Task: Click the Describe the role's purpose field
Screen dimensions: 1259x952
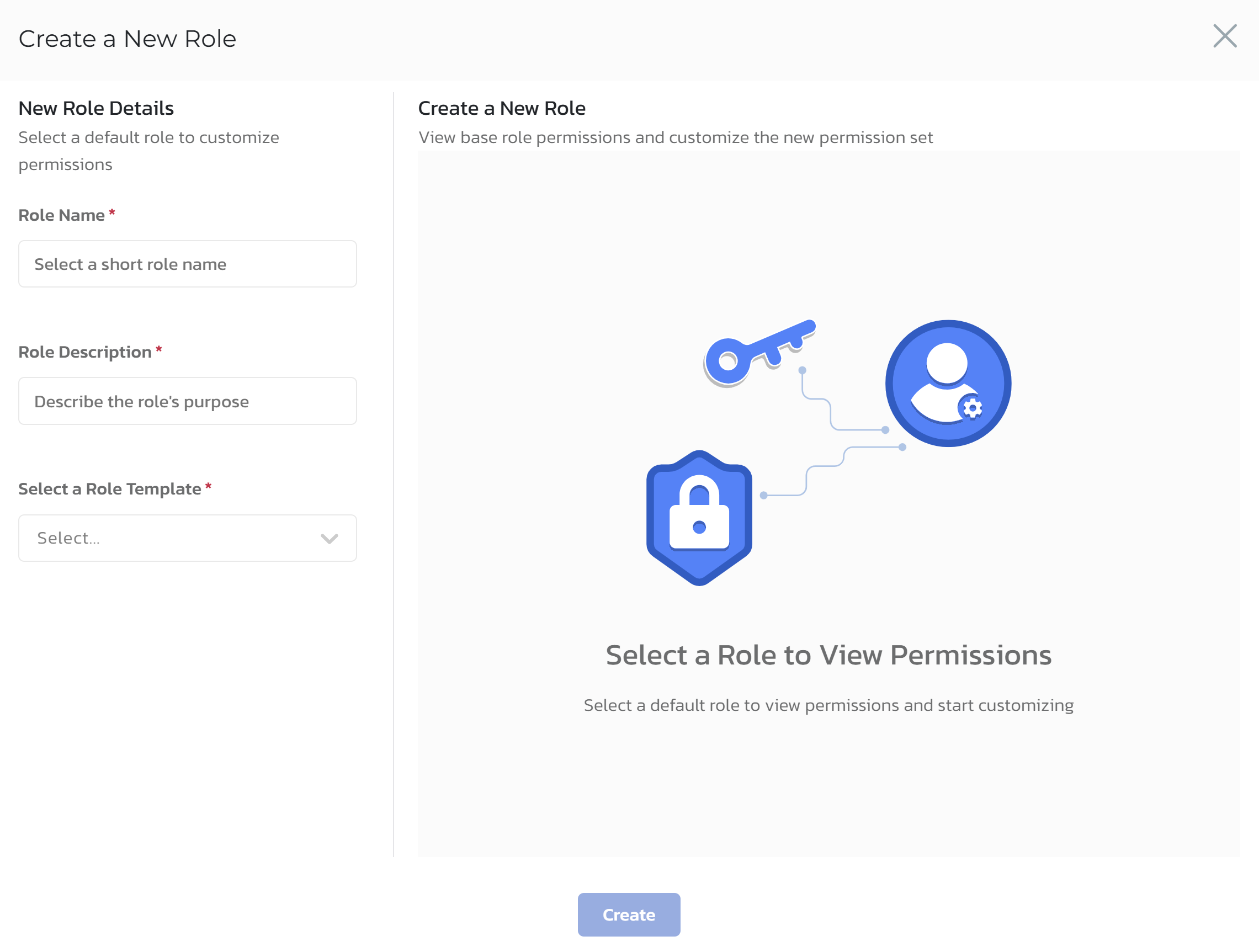Action: coord(187,401)
